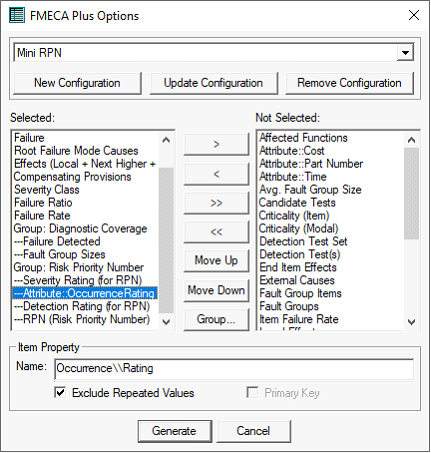431x453 pixels.
Task: Click the FMECA Plus Options title icon
Action: pyautogui.click(x=17, y=15)
